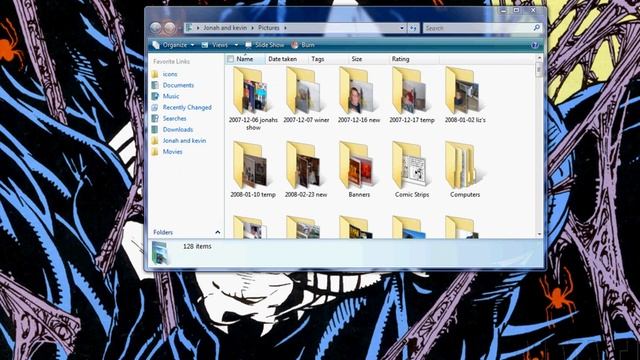Open the Documents favorite link
The width and height of the screenshot is (640, 360).
pos(178,85)
